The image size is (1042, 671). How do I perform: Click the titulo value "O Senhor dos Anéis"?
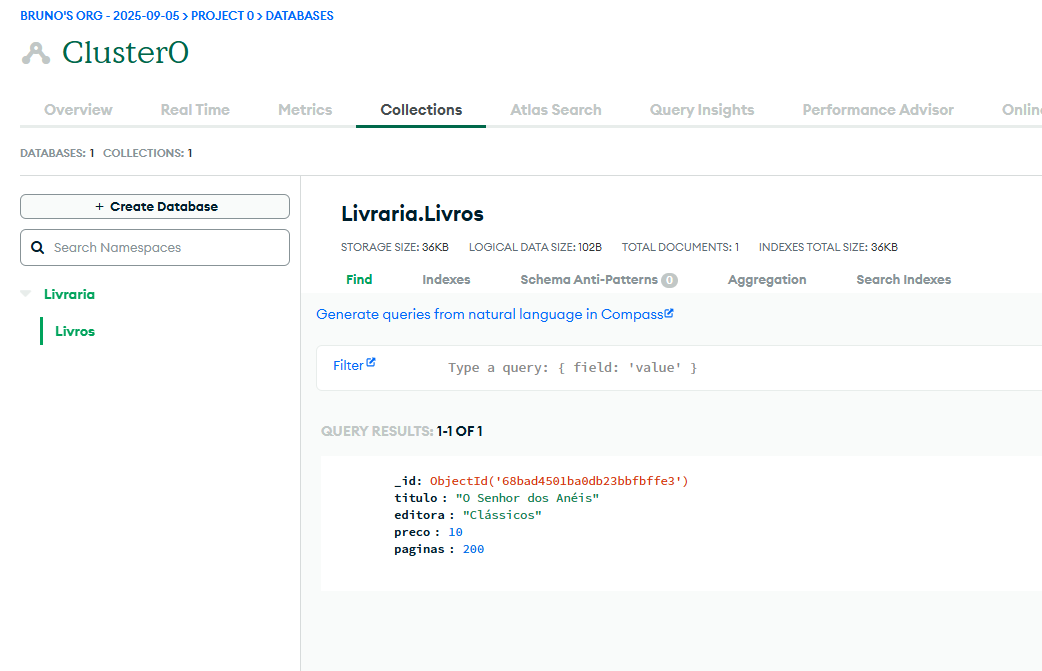(x=527, y=498)
